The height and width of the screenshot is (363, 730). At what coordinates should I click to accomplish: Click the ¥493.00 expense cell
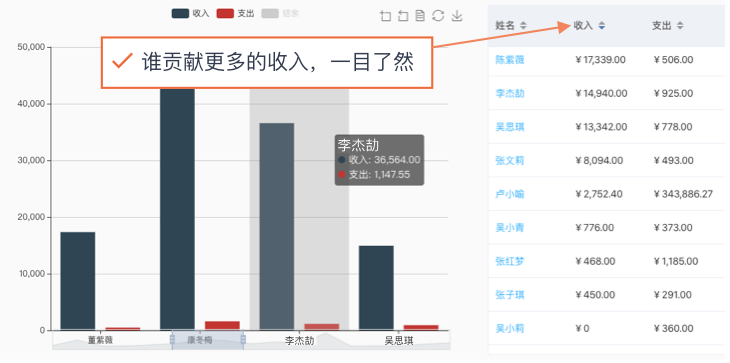pyautogui.click(x=673, y=161)
